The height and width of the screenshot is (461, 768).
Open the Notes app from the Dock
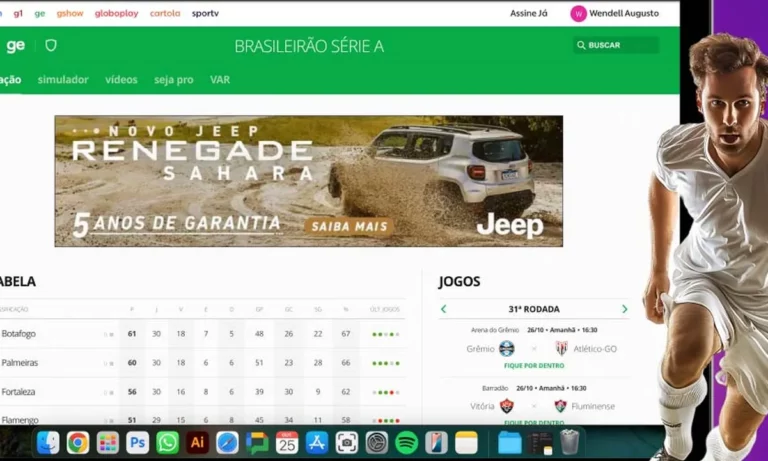[466, 442]
